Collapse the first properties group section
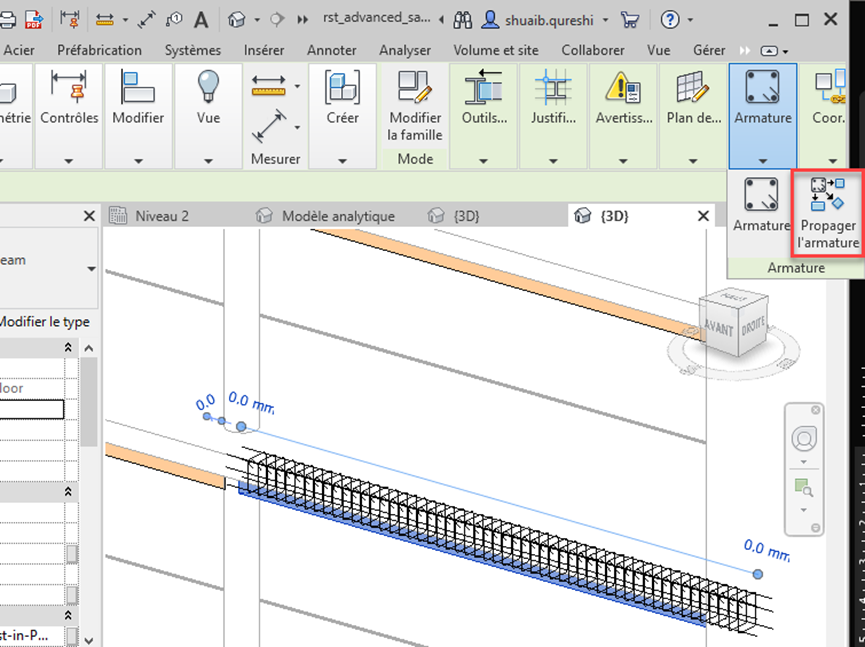 click(x=69, y=347)
